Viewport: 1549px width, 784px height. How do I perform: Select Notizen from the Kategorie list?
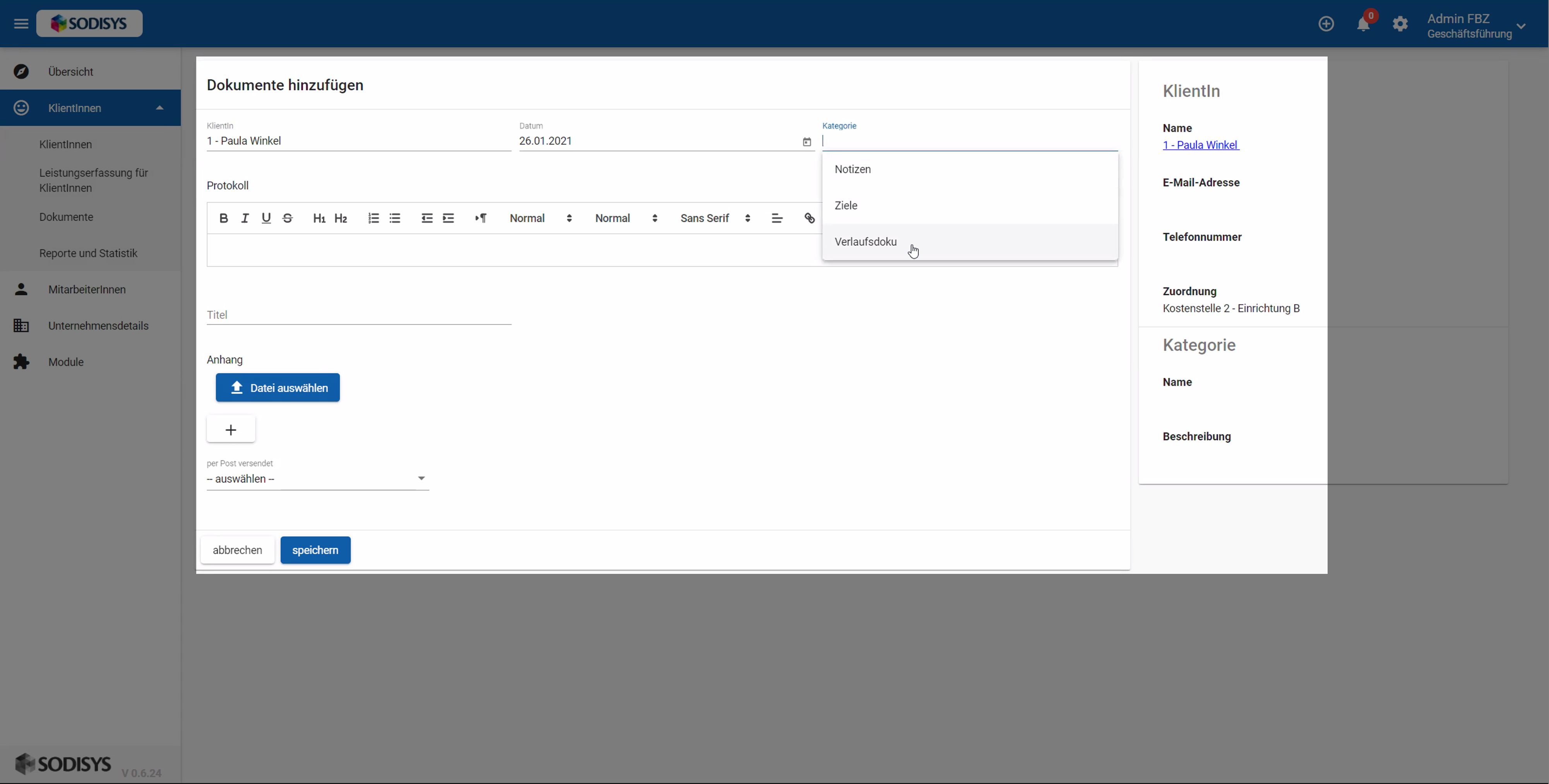click(969, 169)
